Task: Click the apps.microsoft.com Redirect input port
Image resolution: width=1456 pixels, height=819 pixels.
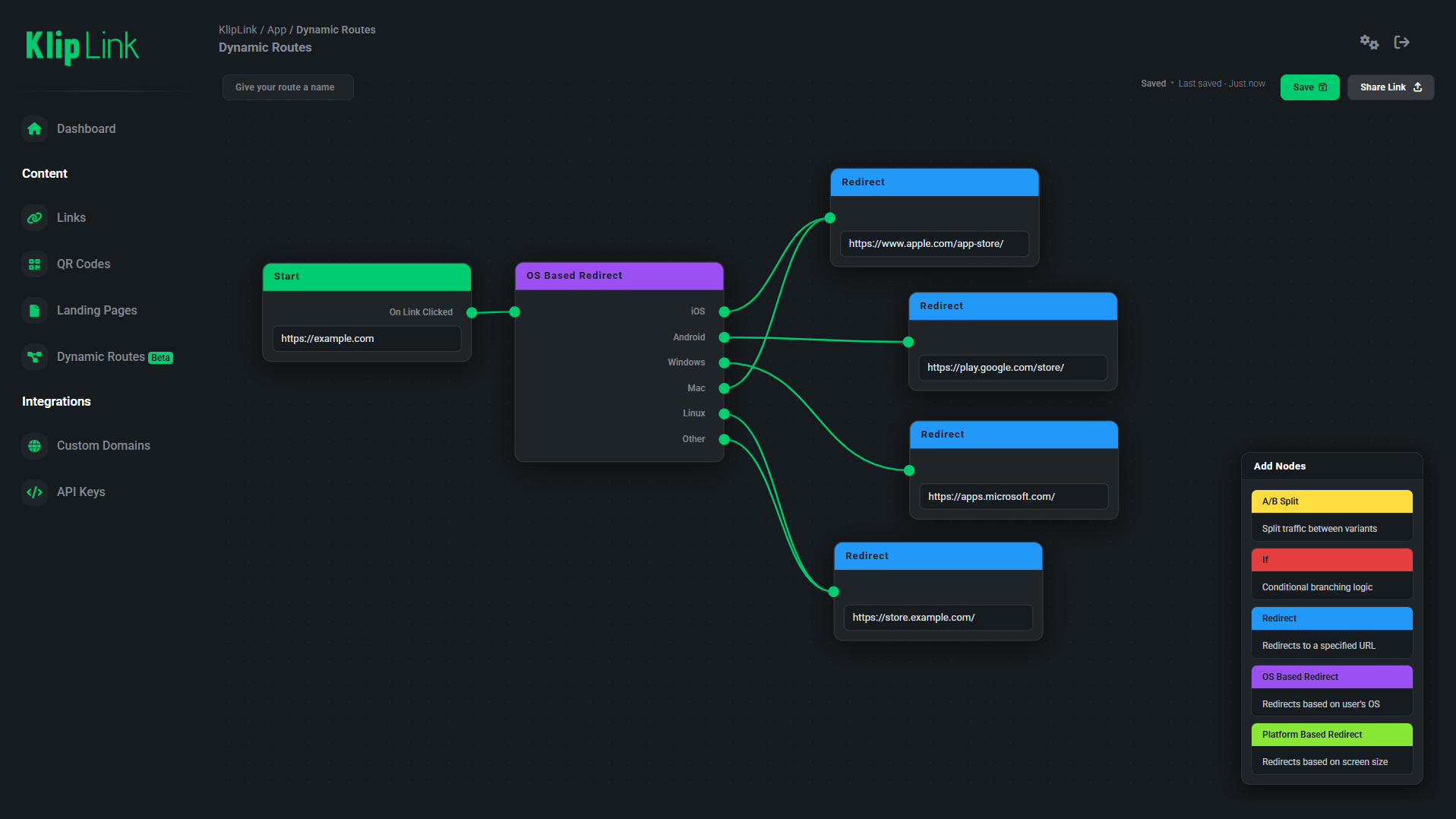Action: [909, 470]
